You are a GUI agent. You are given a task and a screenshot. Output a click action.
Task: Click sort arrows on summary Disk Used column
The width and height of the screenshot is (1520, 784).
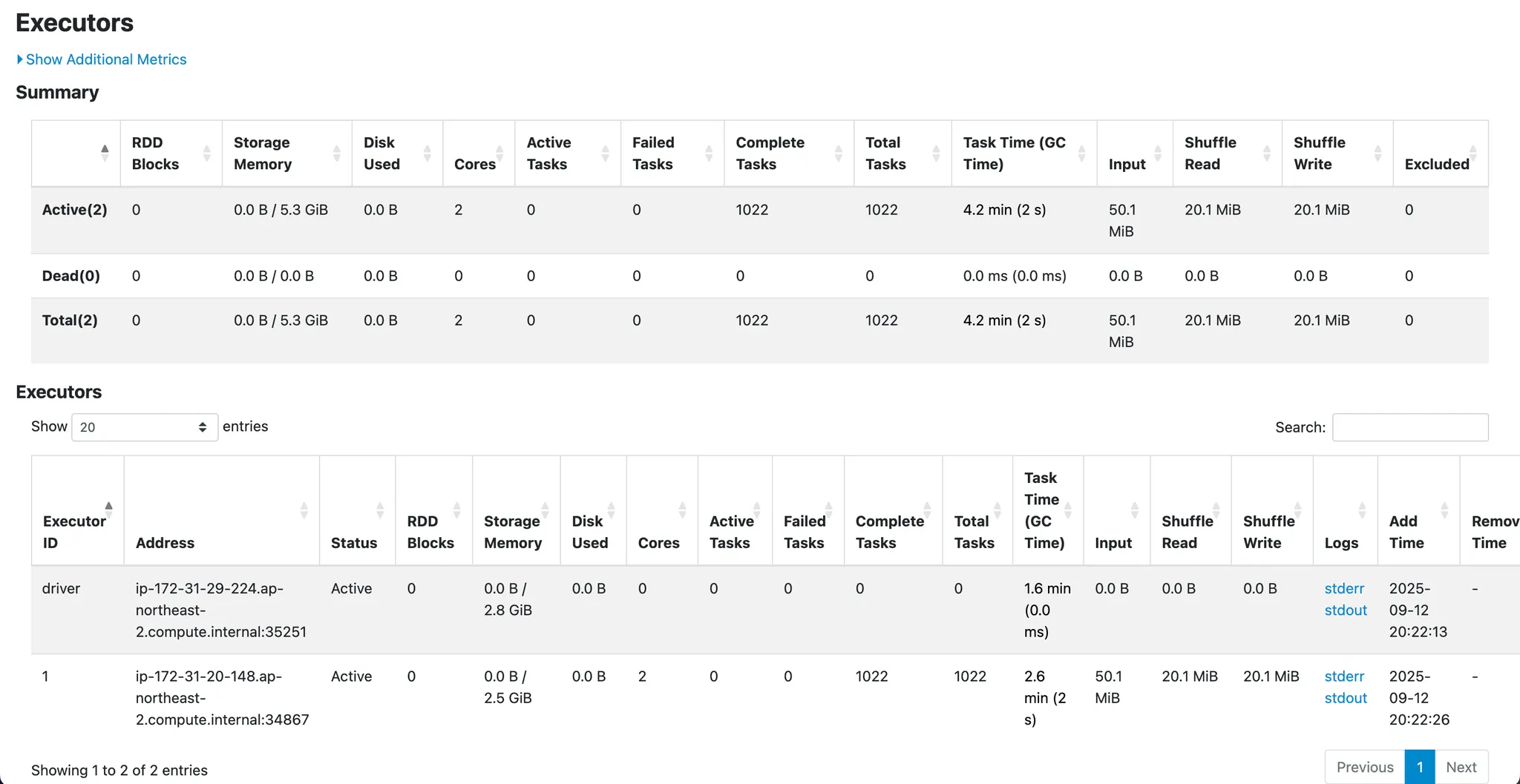[427, 154]
